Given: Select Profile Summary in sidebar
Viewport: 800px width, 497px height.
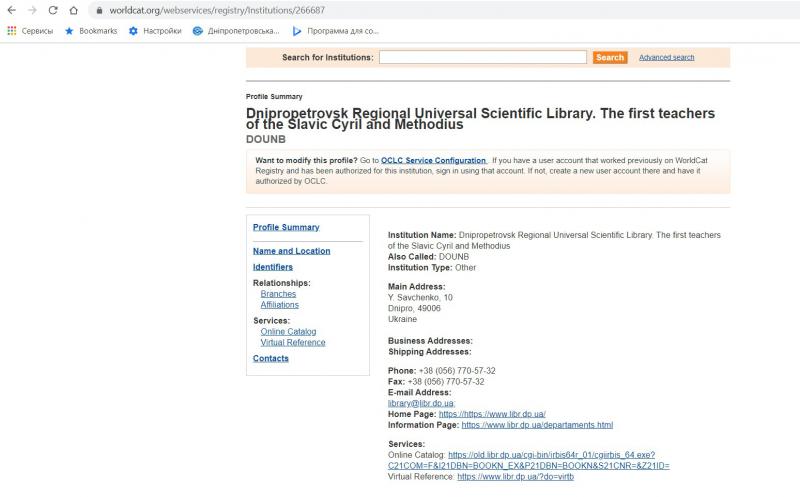Looking at the screenshot, I should point(286,227).
